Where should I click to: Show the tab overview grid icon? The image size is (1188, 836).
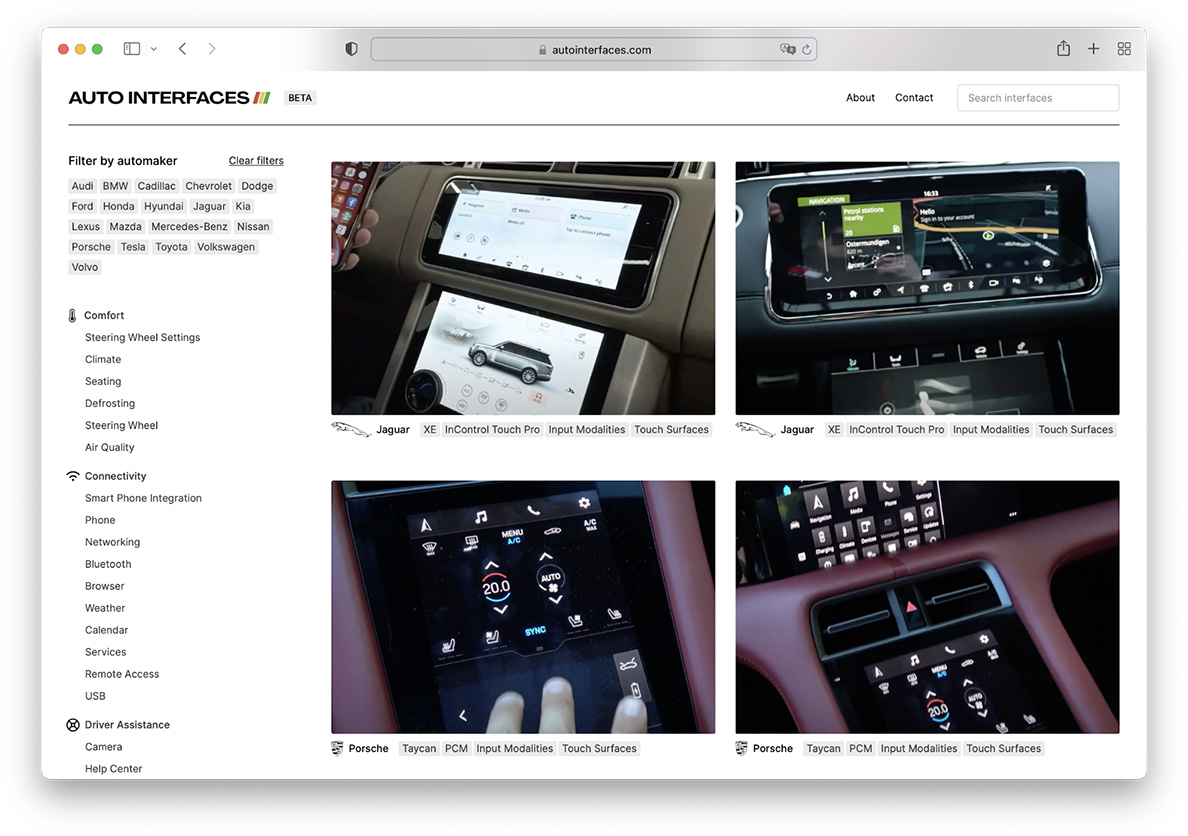(1124, 49)
